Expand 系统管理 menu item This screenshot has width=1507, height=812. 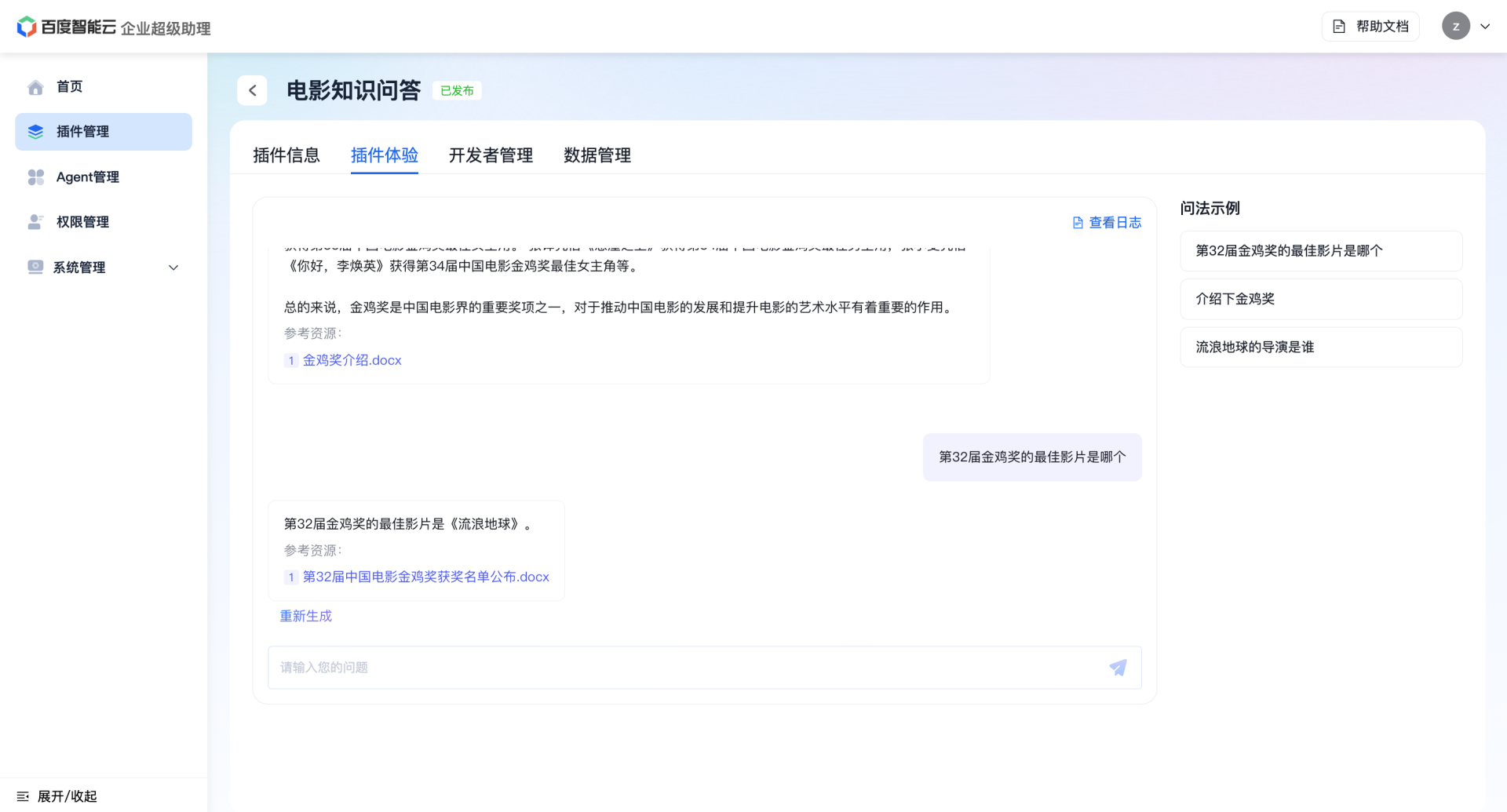tap(104, 268)
